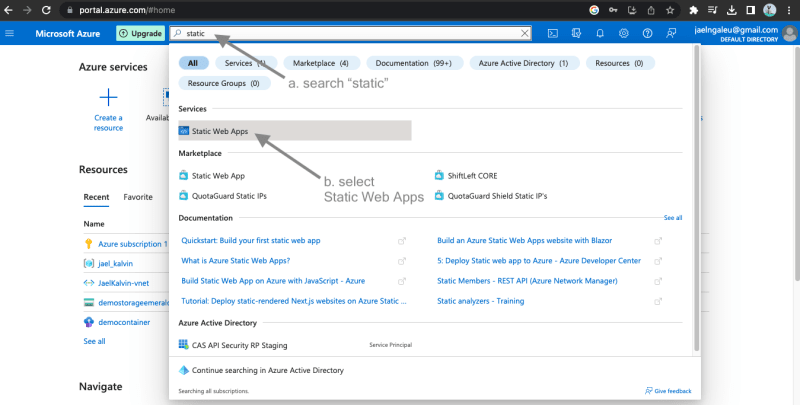This screenshot has width=800, height=405.
Task: Click the browser downloads icon
Action: click(732, 10)
